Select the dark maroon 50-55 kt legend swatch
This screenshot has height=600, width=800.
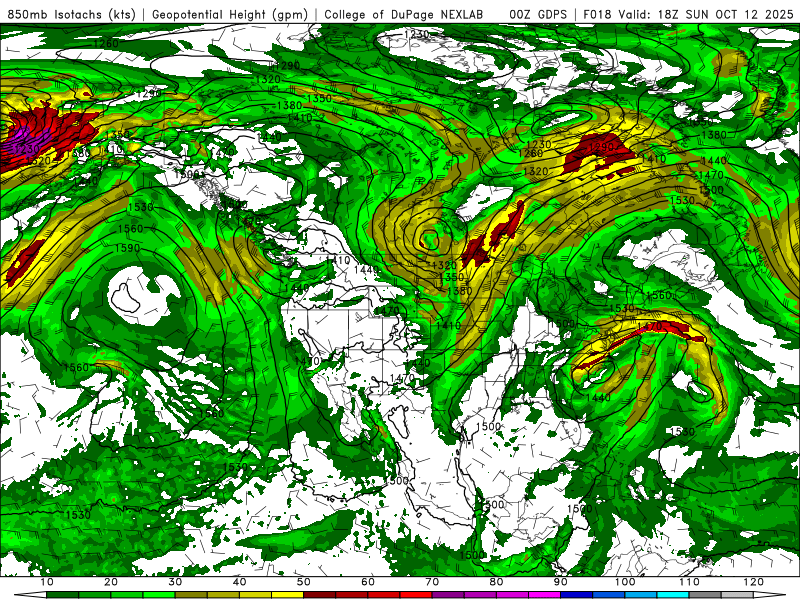click(319, 595)
